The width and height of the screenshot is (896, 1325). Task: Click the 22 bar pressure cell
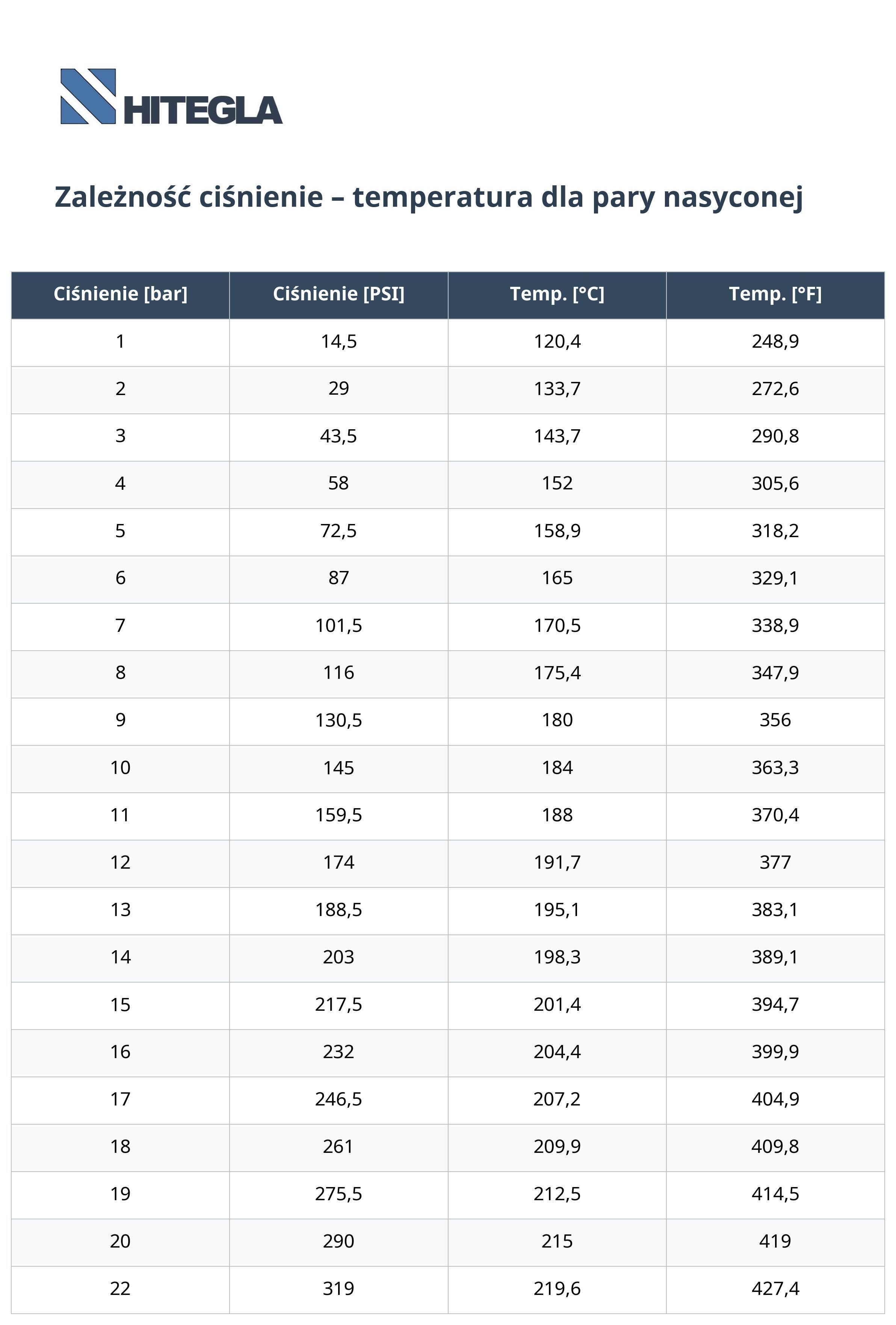pyautogui.click(x=120, y=1289)
